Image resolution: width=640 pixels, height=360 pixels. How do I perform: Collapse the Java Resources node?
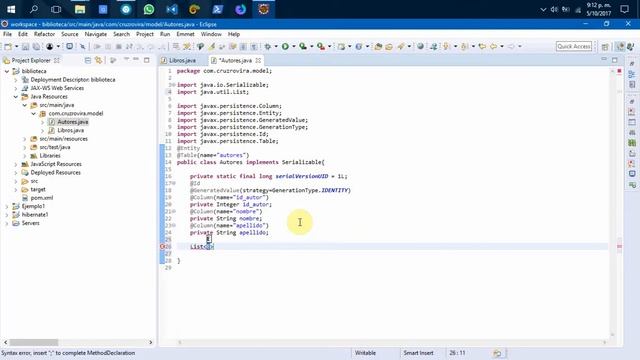coord(16,97)
